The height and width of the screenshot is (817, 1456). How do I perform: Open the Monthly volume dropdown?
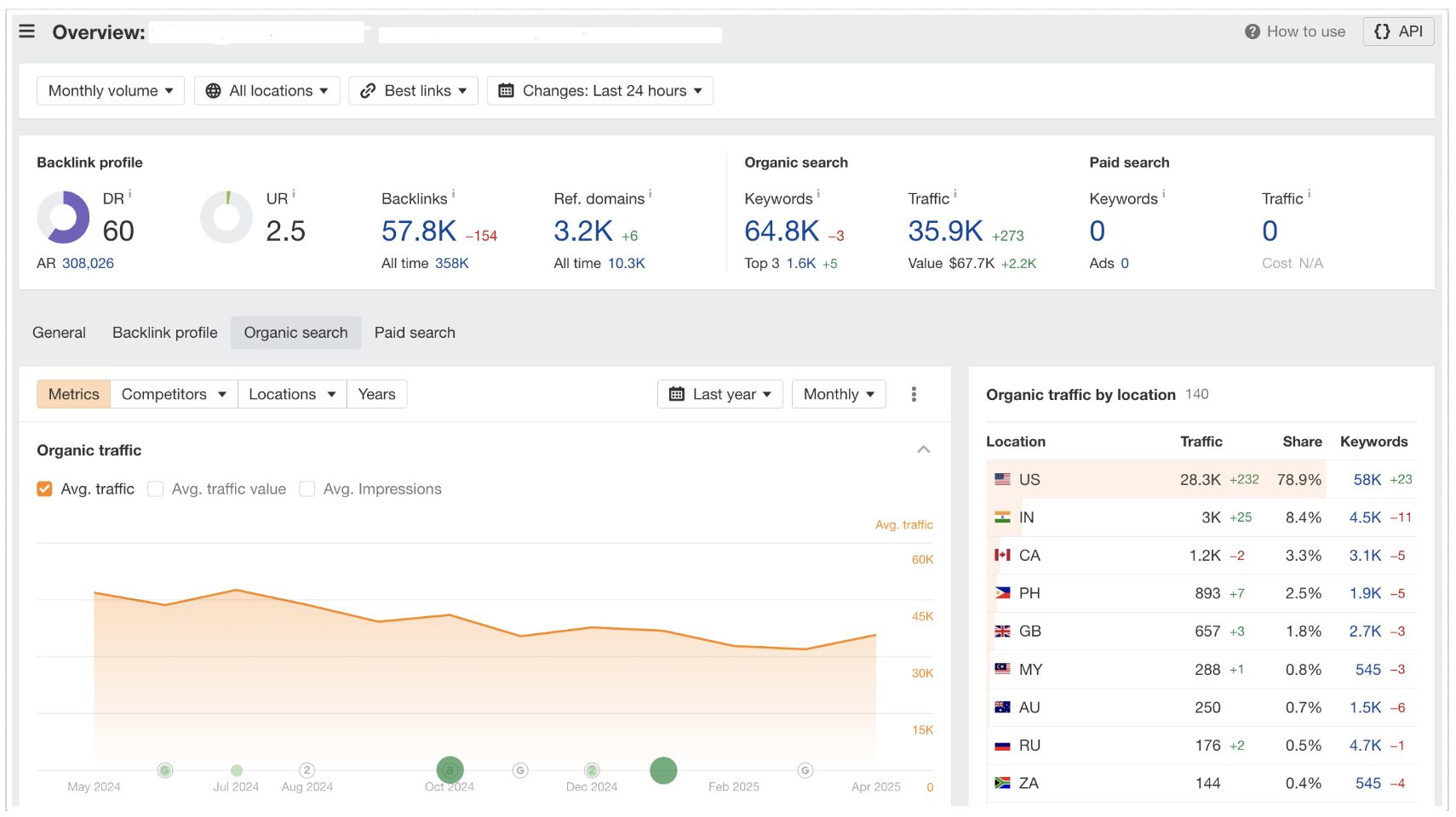click(111, 91)
